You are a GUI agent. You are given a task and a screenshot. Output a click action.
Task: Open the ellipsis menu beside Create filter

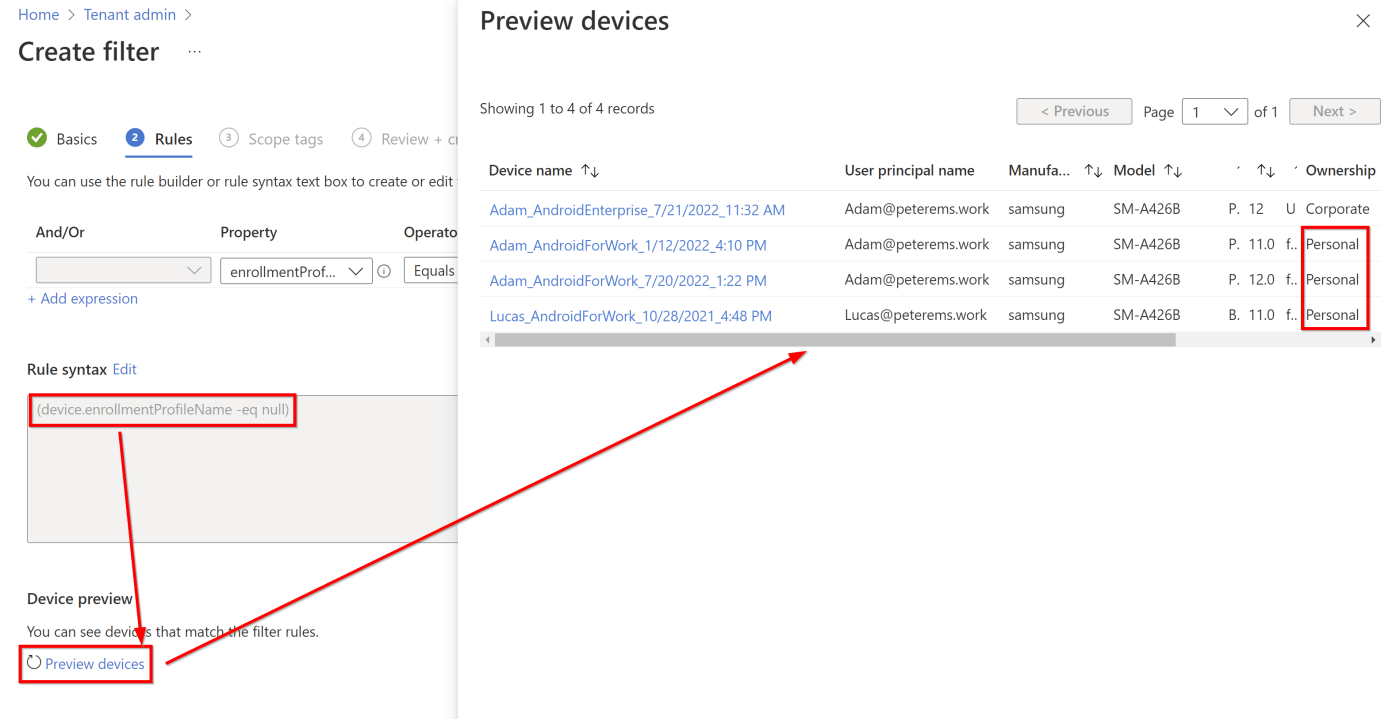194,52
